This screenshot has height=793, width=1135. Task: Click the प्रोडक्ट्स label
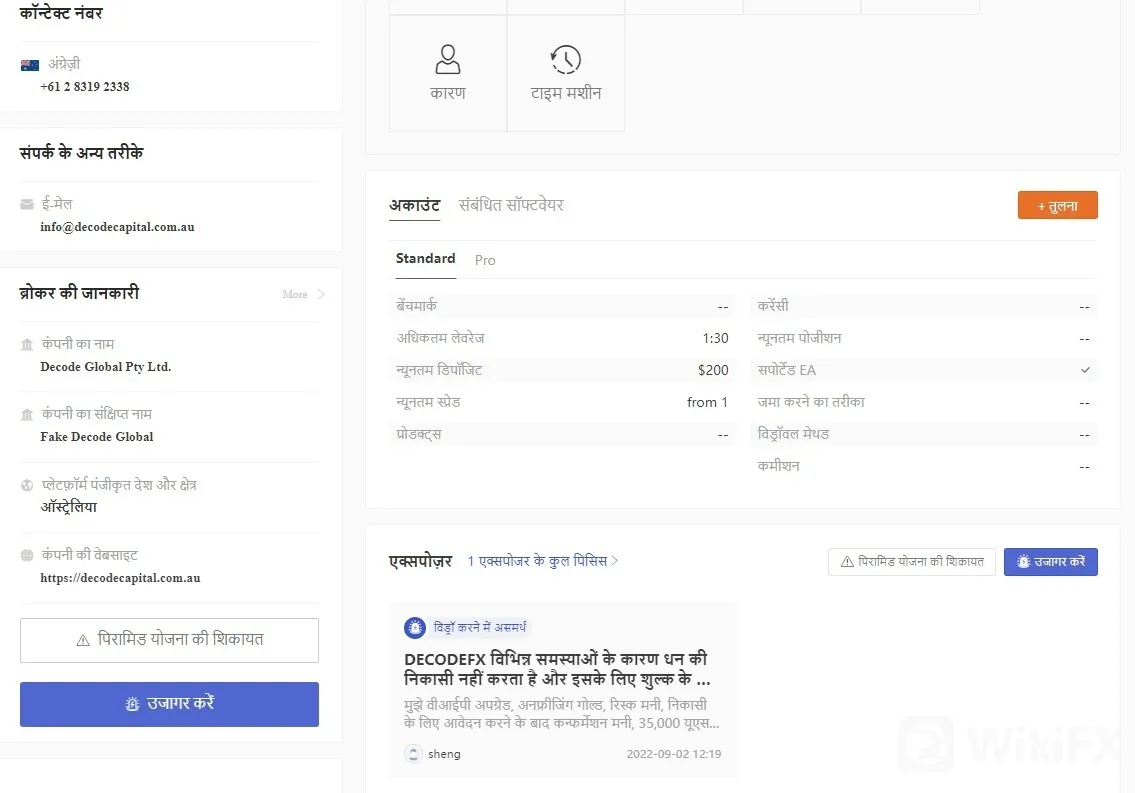point(419,434)
